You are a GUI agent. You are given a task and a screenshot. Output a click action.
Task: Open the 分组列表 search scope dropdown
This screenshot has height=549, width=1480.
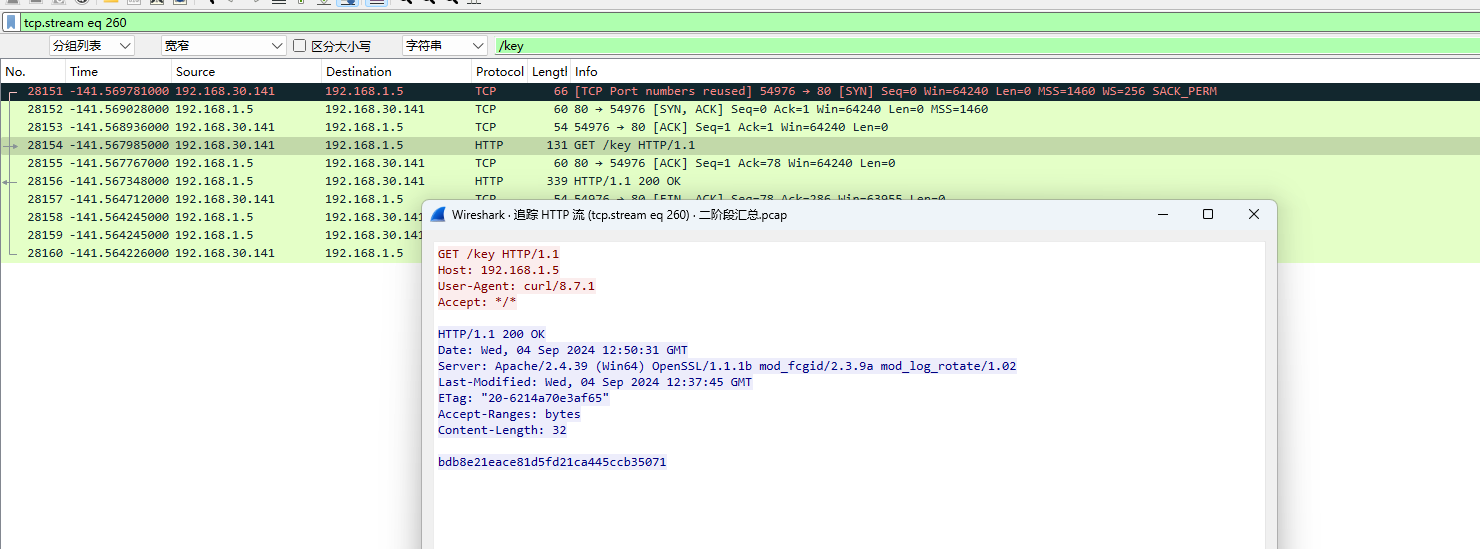pos(92,46)
